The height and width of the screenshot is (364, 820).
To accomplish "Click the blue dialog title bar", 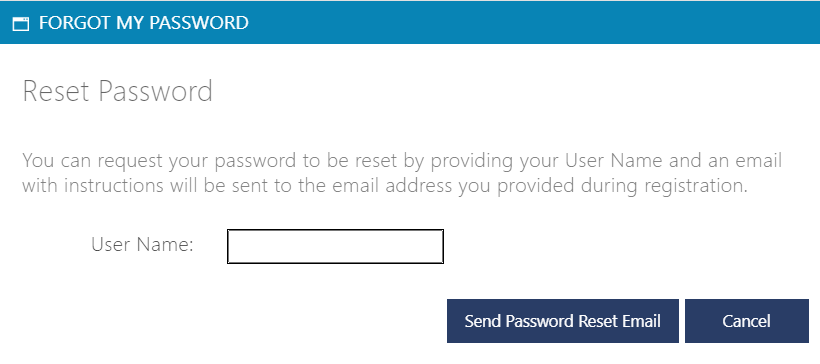I will point(410,22).
